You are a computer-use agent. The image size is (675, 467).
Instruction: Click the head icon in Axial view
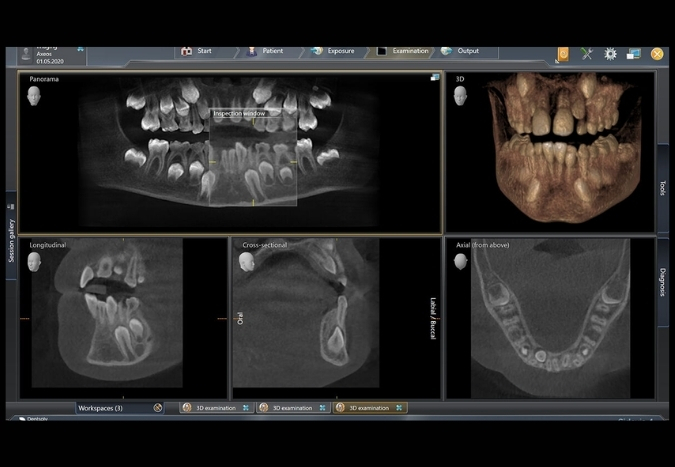point(461,261)
